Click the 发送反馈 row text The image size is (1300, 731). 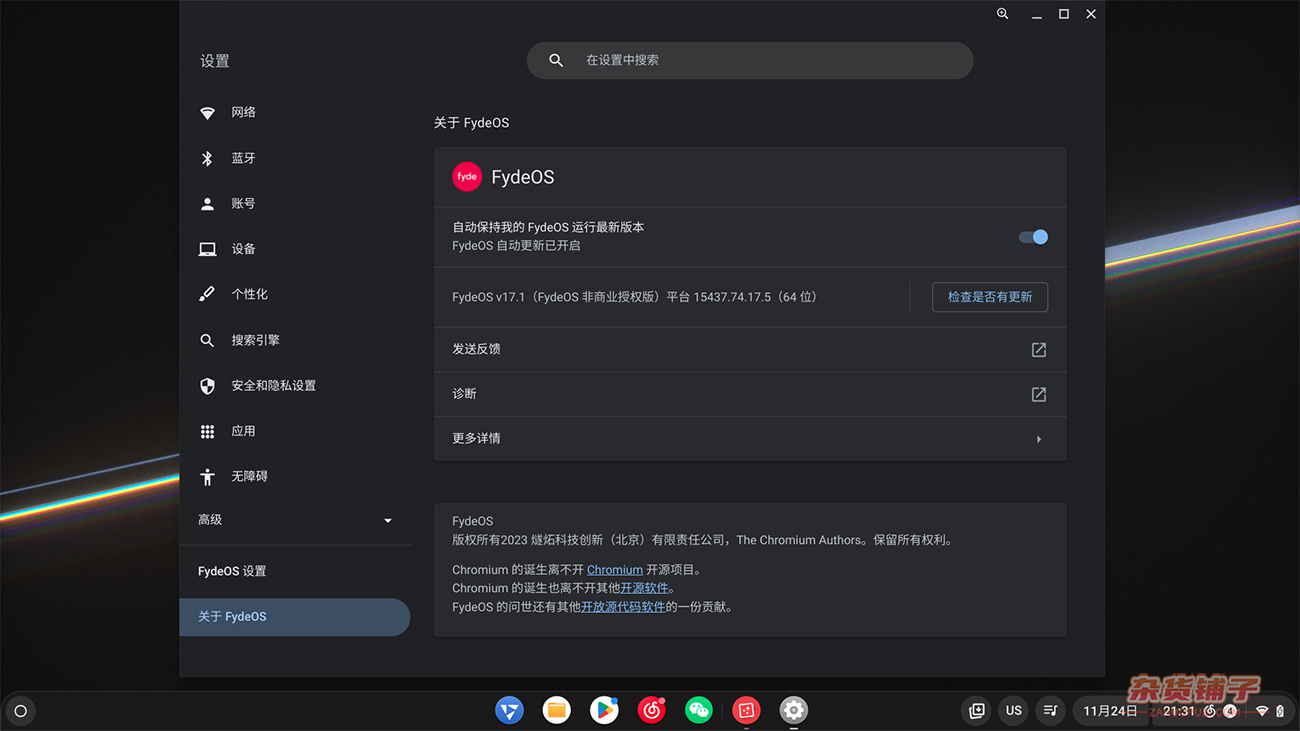(476, 349)
